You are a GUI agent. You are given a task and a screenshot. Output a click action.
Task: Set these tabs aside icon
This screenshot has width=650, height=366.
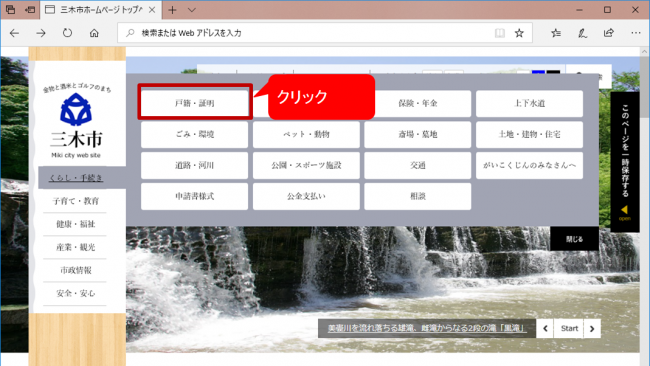[x=30, y=10]
